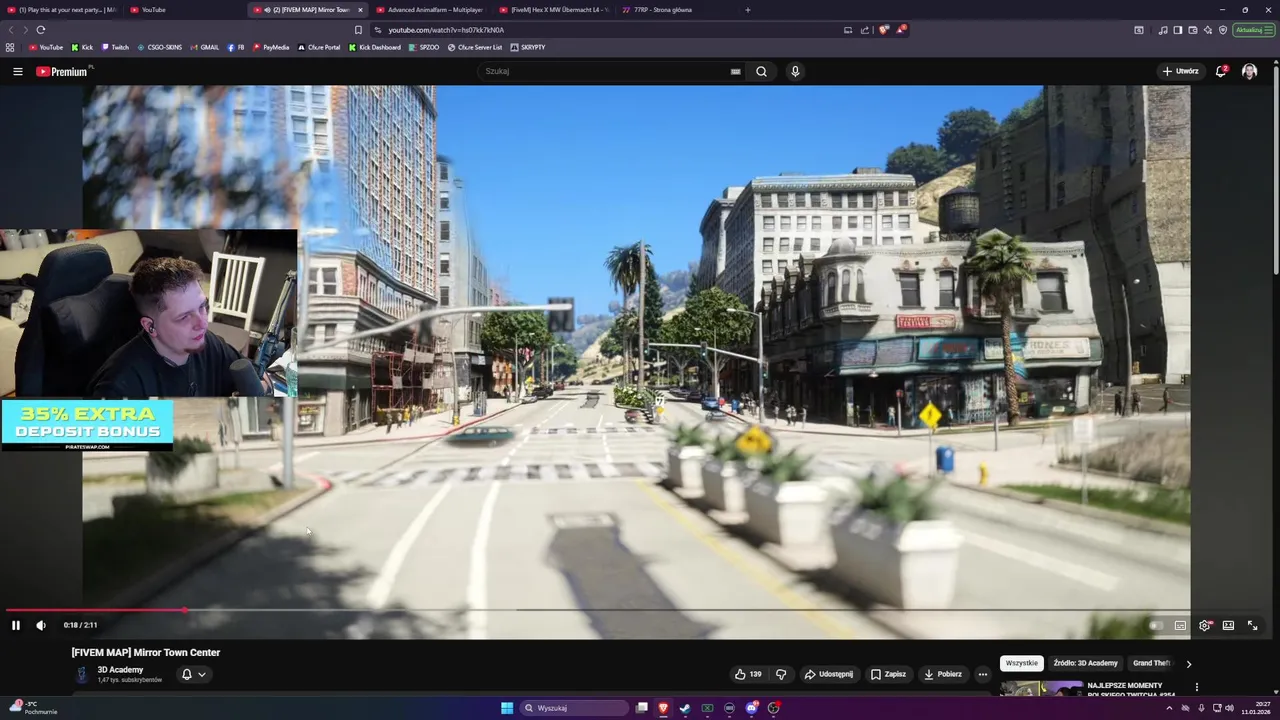Open the YouTube notifications bell
1280x720 pixels.
1221,71
